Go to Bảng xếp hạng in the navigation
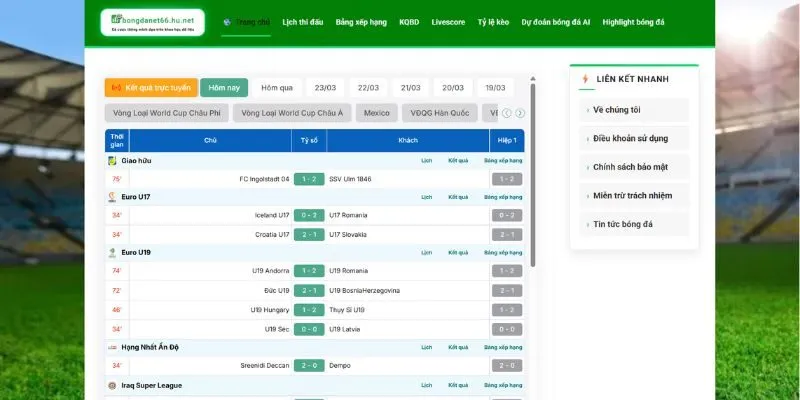 point(361,22)
